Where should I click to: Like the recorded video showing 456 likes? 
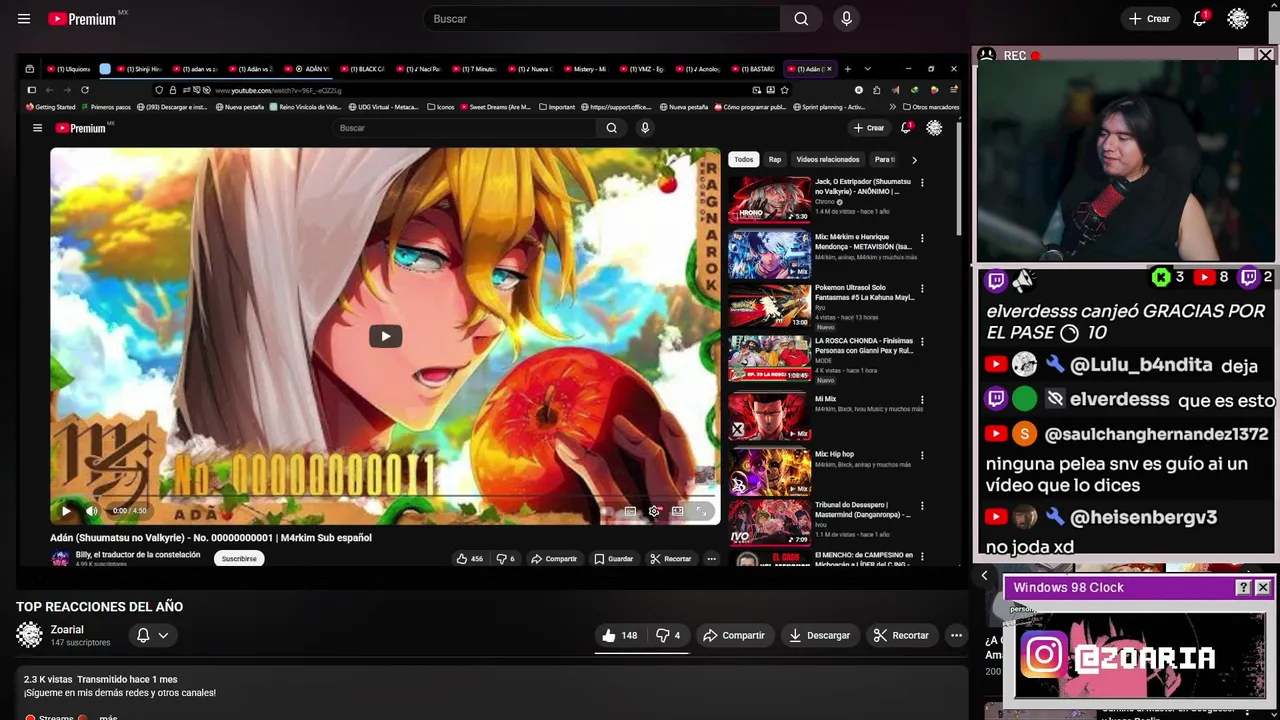[x=469, y=558]
